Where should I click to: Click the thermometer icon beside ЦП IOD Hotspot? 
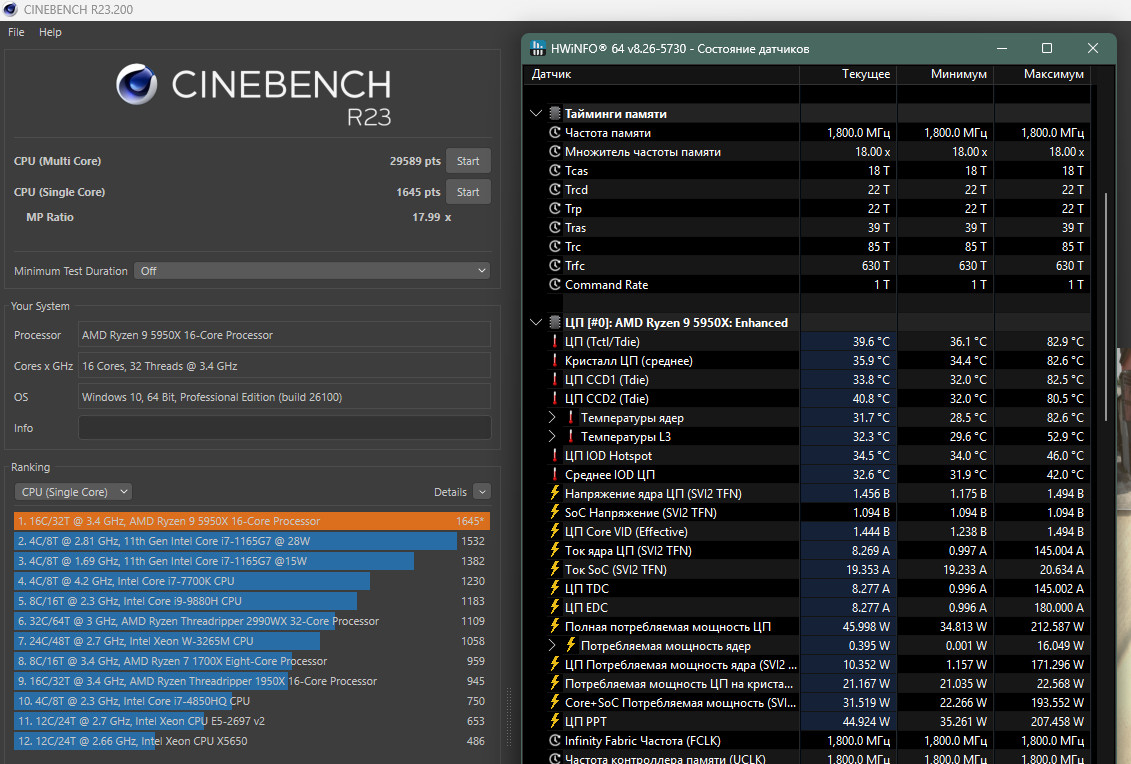tap(555, 455)
